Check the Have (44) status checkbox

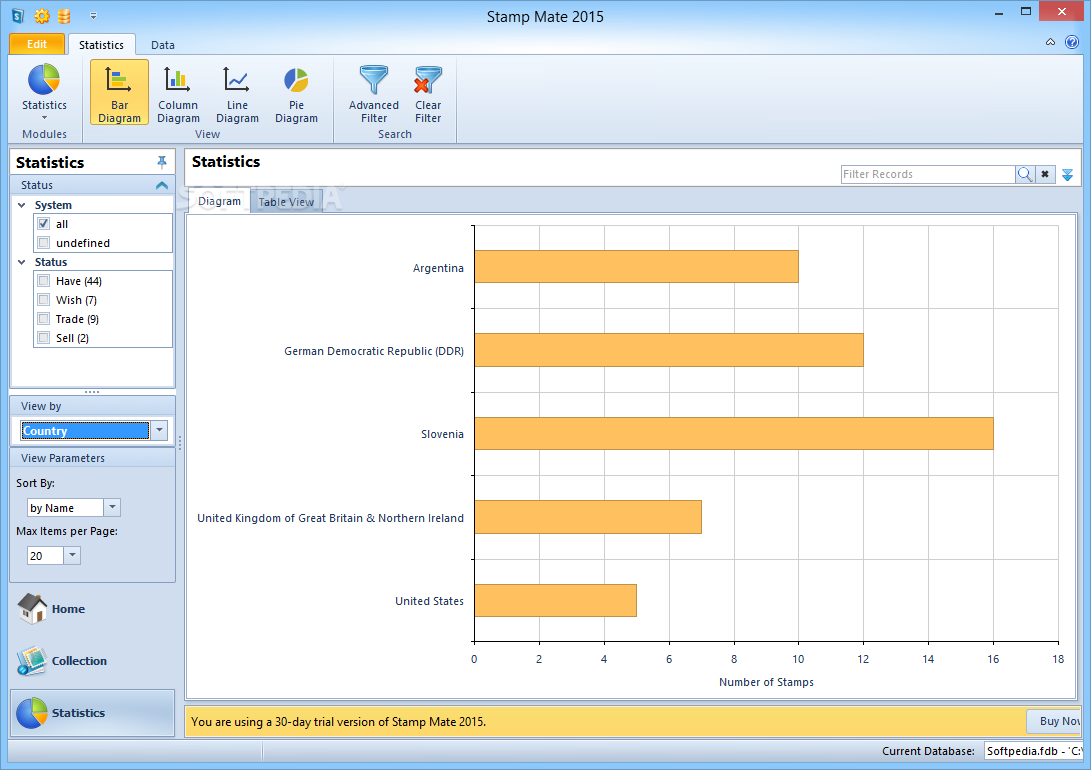(44, 281)
